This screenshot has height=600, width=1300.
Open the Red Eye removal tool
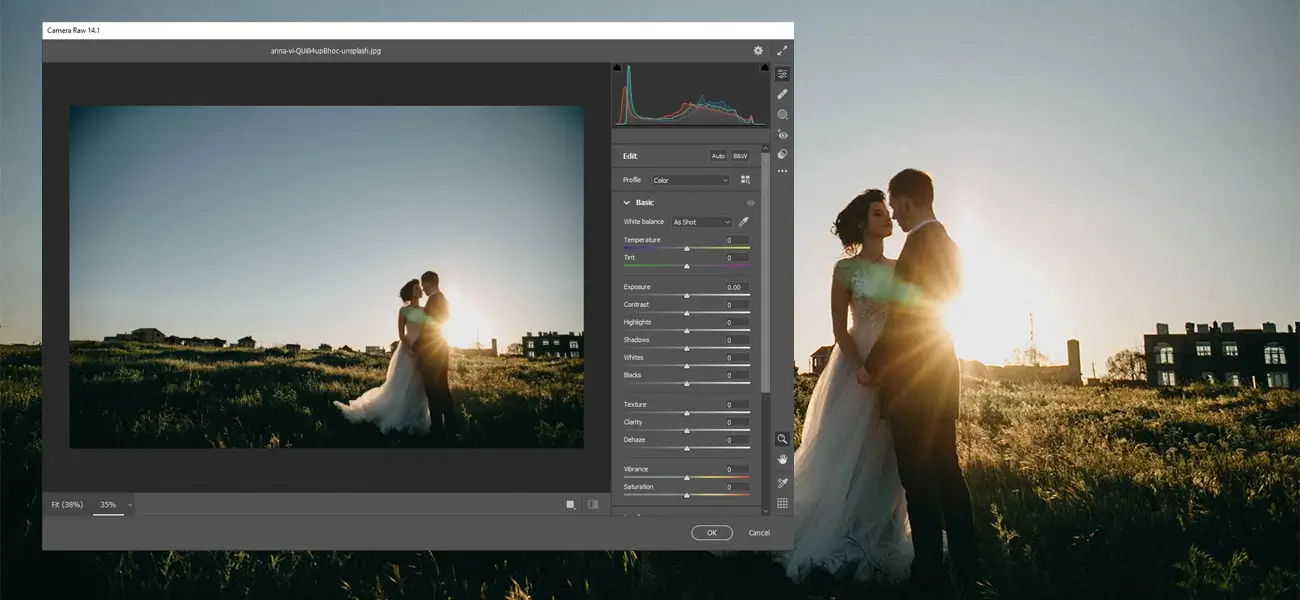click(x=782, y=134)
